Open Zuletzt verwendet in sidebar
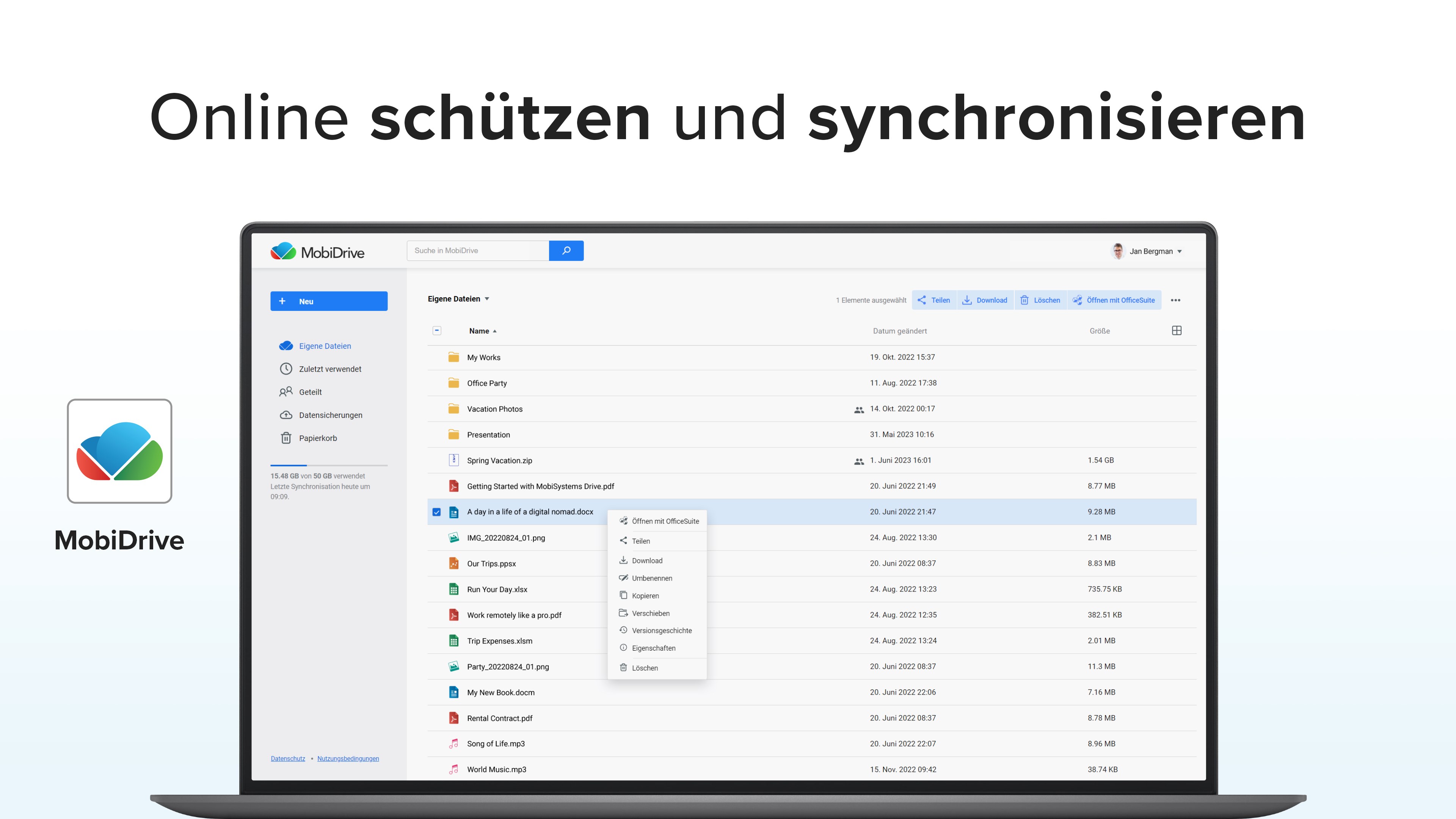 320,369
